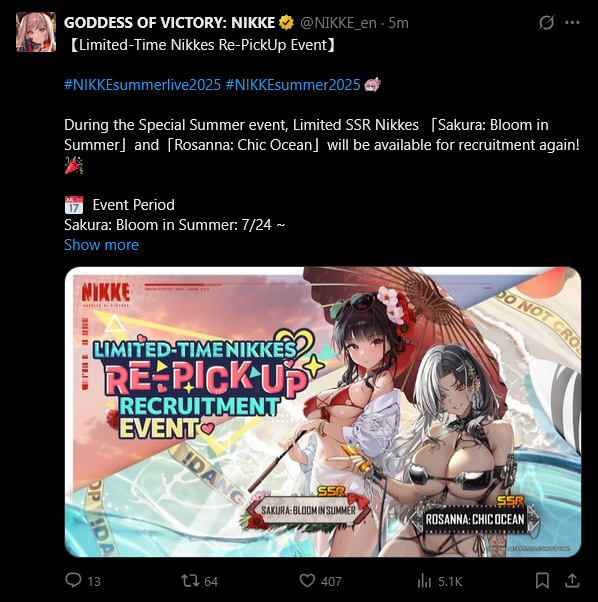Expand the post with Show more
This screenshot has width=598, height=602.
(x=101, y=245)
